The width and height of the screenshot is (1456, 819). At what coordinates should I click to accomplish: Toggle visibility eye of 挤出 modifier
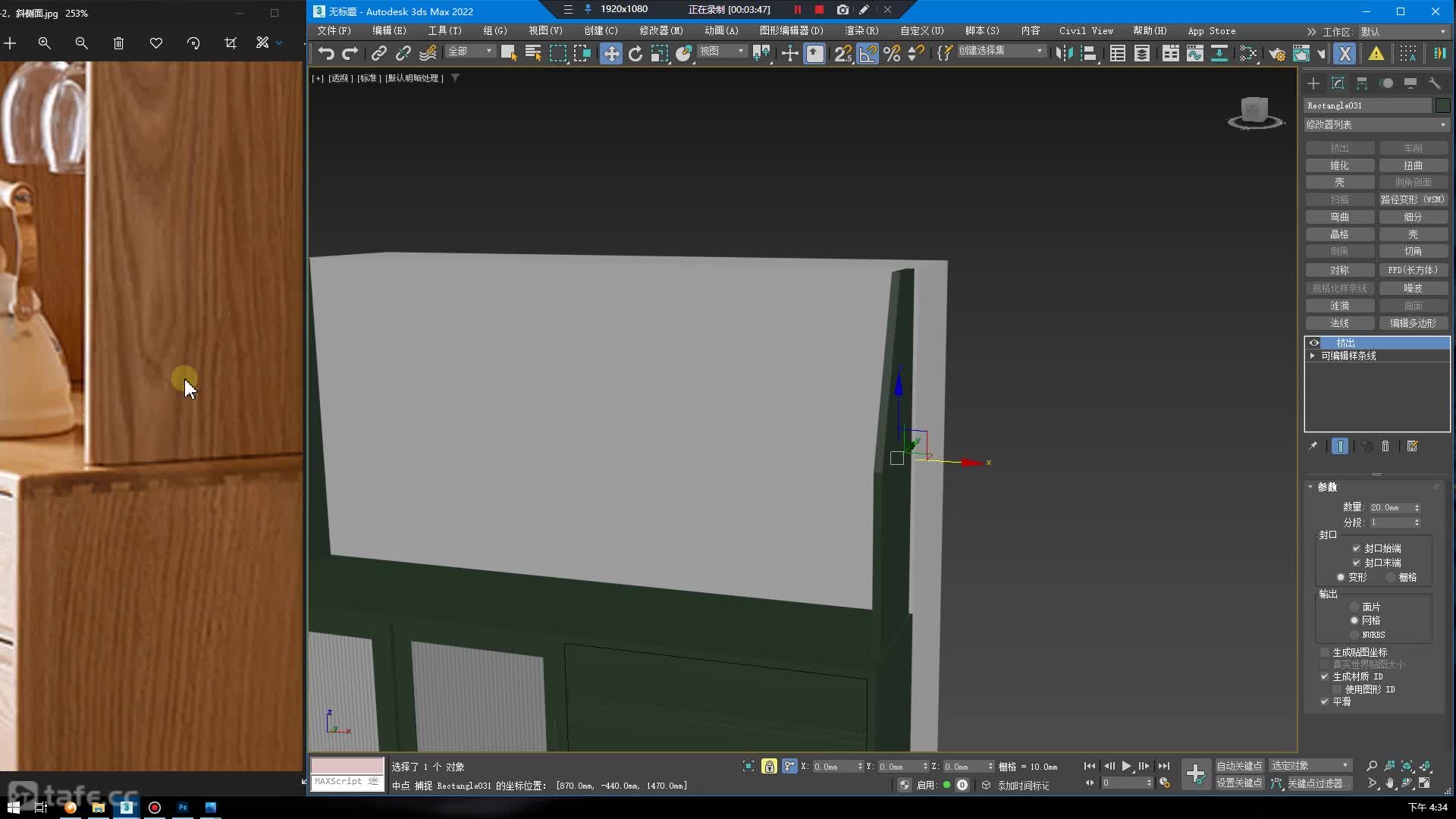point(1314,343)
